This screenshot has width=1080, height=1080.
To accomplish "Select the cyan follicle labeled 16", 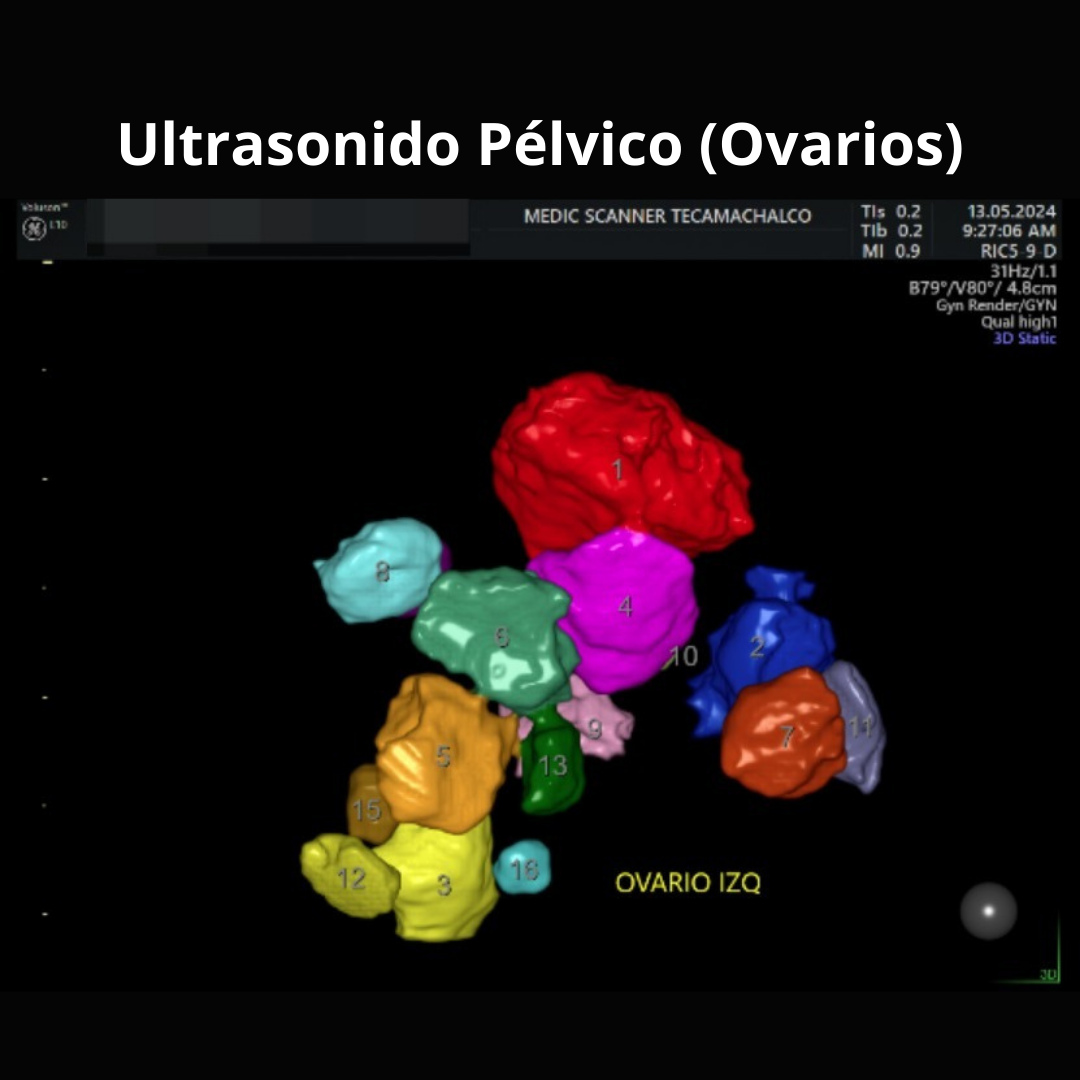I will [523, 868].
